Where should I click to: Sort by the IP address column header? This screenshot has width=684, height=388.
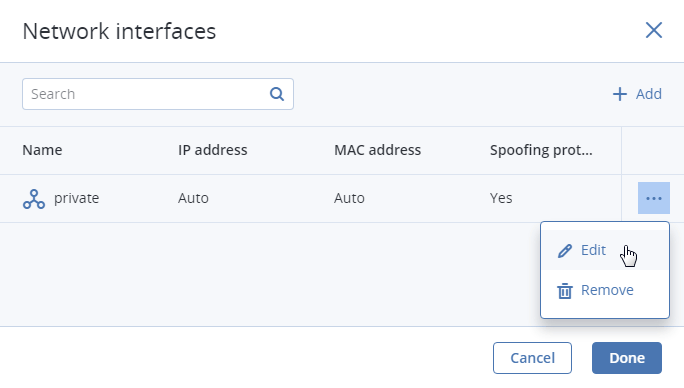(212, 150)
